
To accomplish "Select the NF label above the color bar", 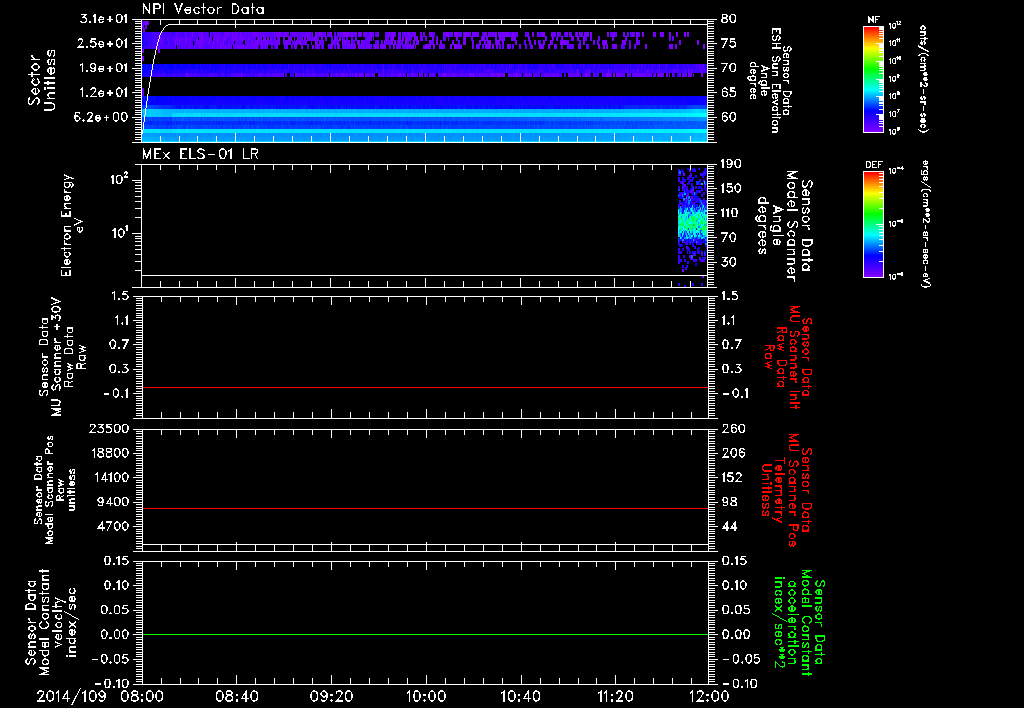I will coord(874,20).
